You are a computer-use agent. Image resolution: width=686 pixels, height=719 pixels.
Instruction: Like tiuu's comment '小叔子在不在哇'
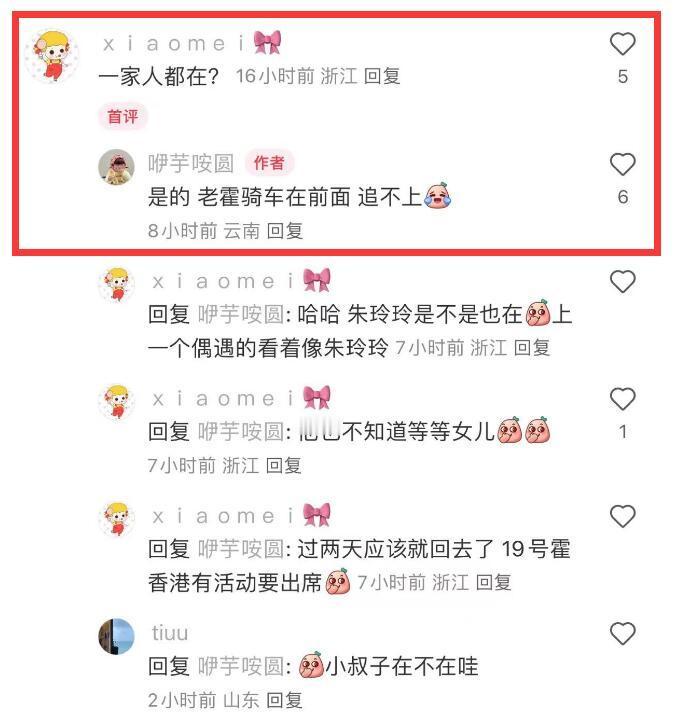tap(622, 634)
